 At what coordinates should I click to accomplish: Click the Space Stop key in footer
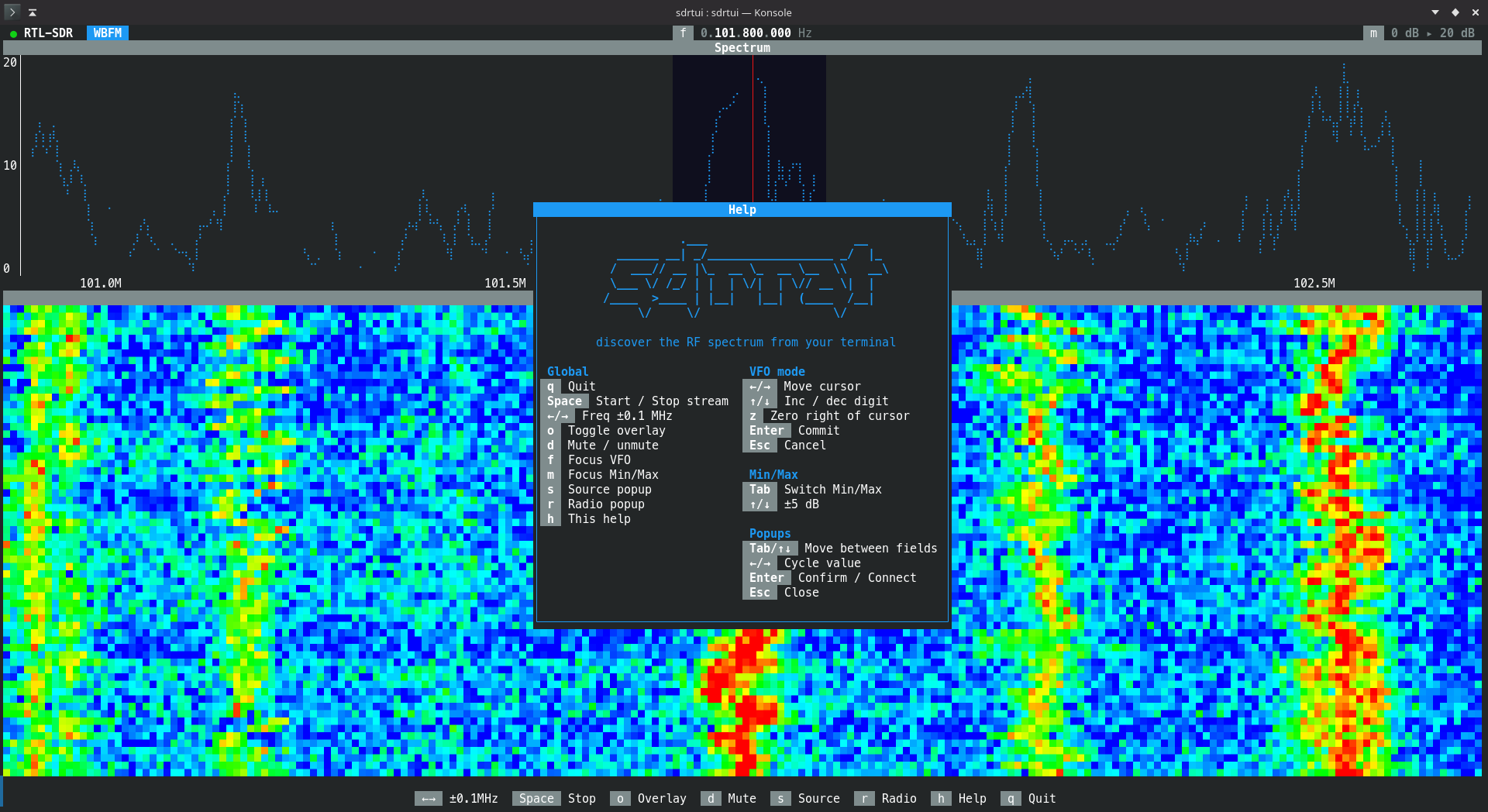tap(536, 798)
